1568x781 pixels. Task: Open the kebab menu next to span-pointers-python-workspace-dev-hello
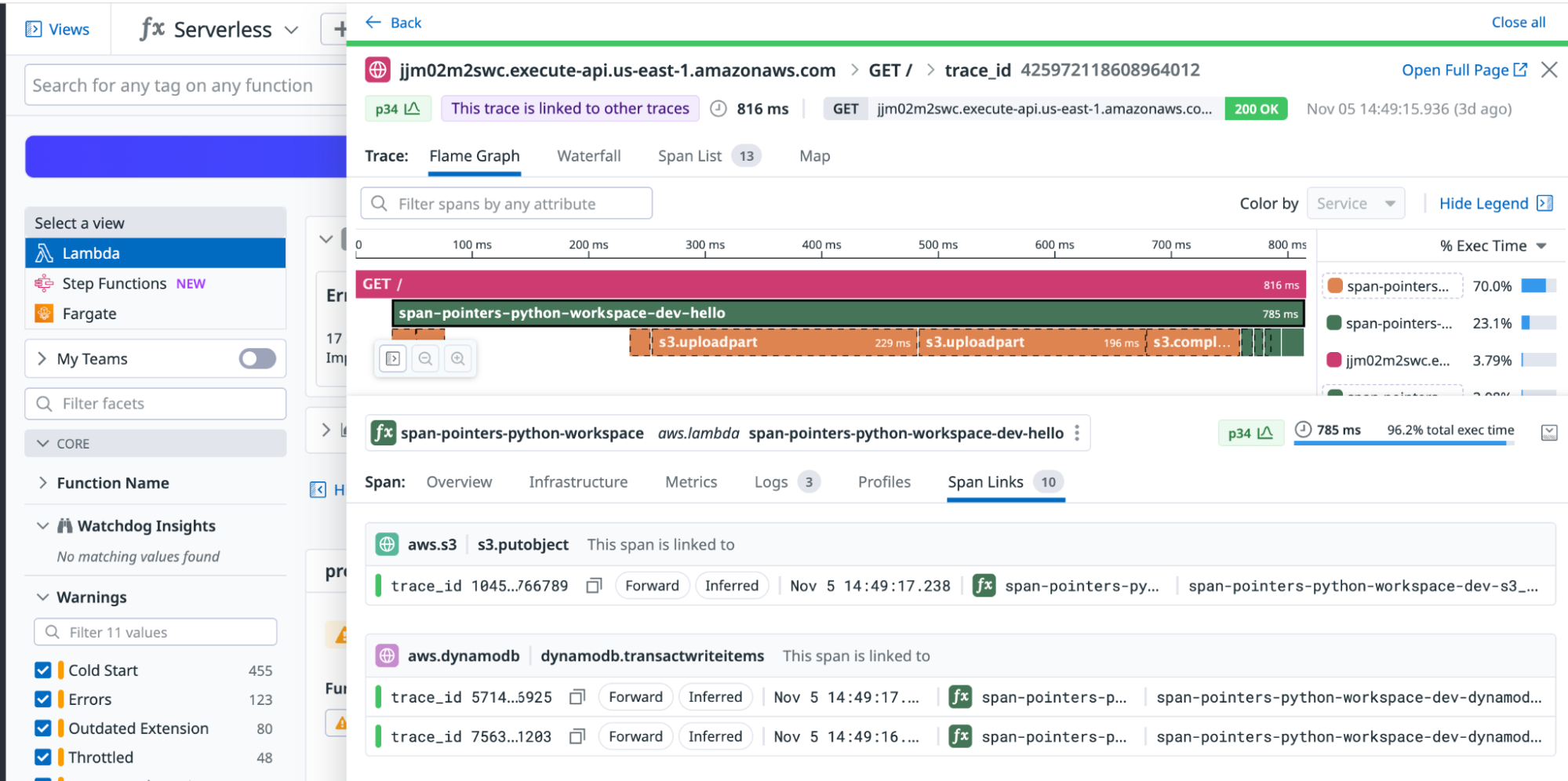point(1078,432)
